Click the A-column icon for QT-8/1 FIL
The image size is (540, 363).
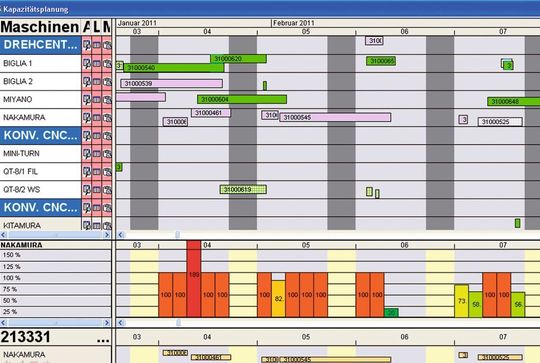[86, 172]
